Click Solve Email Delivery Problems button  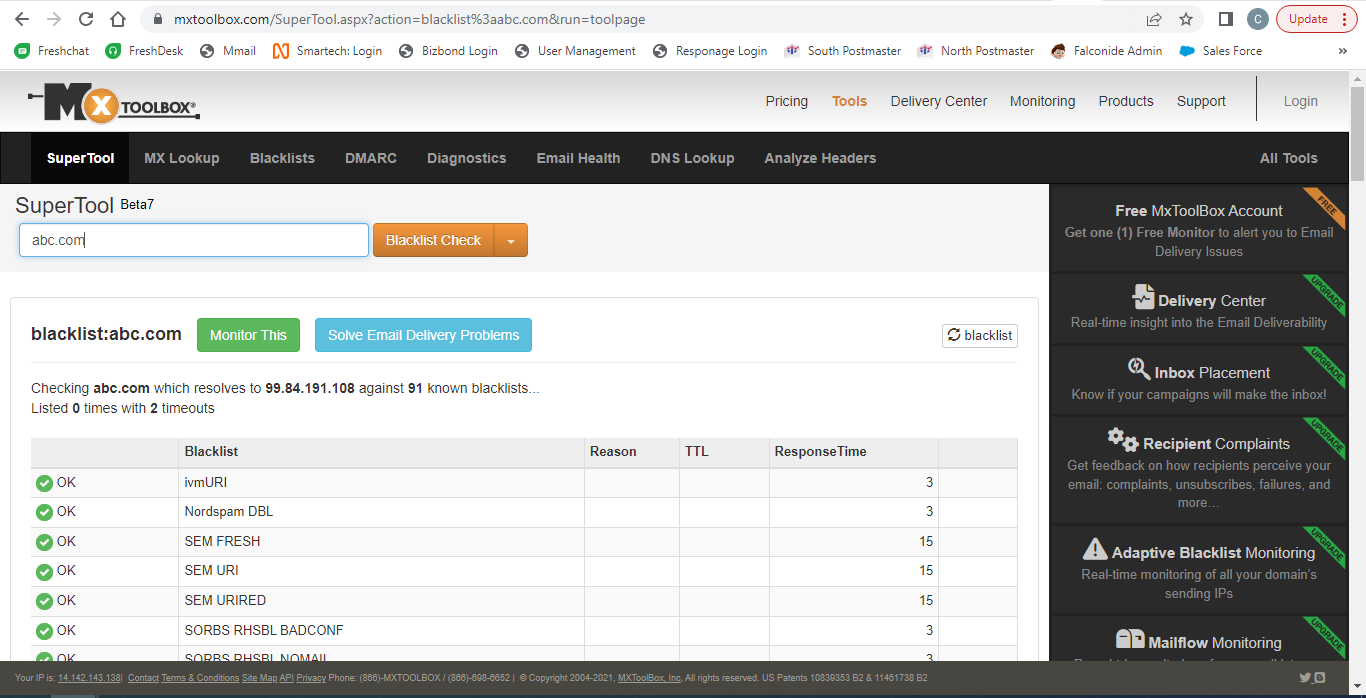tap(423, 335)
